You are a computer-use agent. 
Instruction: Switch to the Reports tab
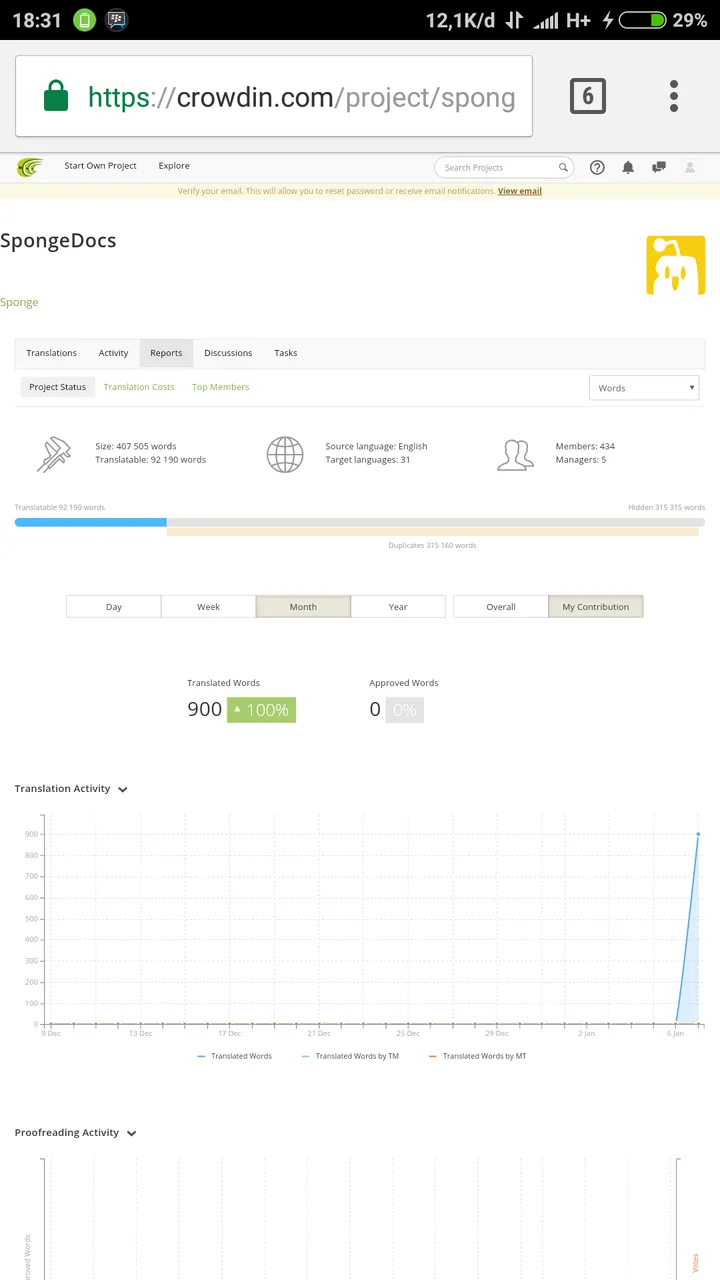pyautogui.click(x=166, y=353)
